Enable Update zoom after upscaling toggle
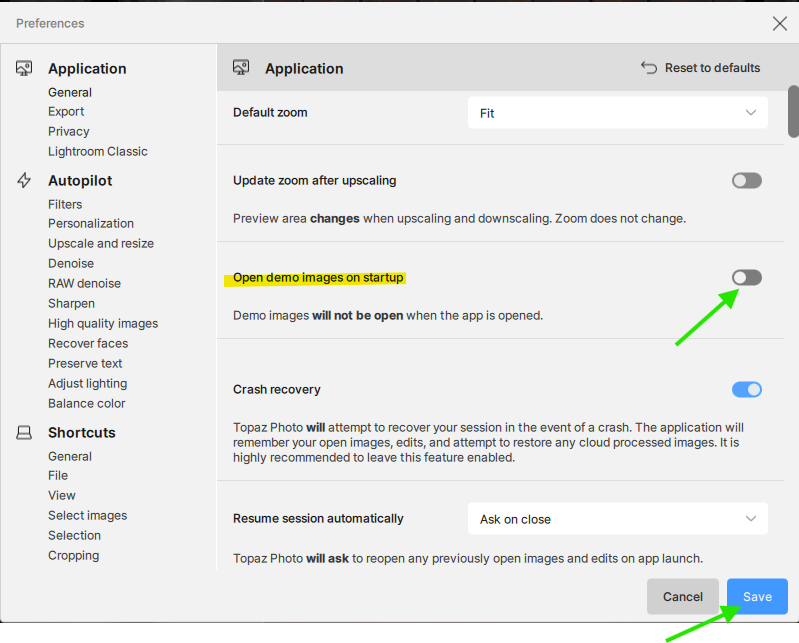 (746, 181)
